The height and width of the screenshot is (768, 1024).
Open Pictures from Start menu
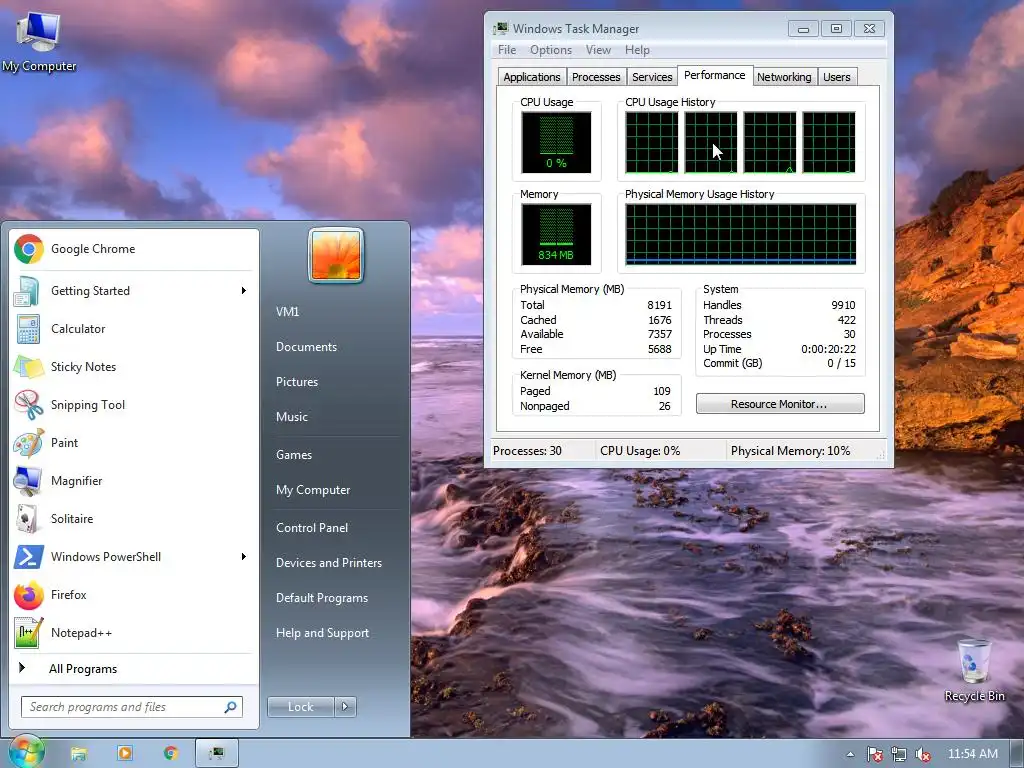[297, 382]
